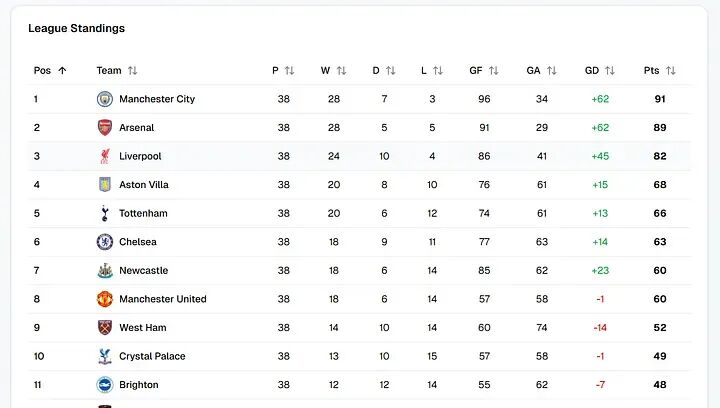Sort table by Pos column arrow

click(x=62, y=71)
